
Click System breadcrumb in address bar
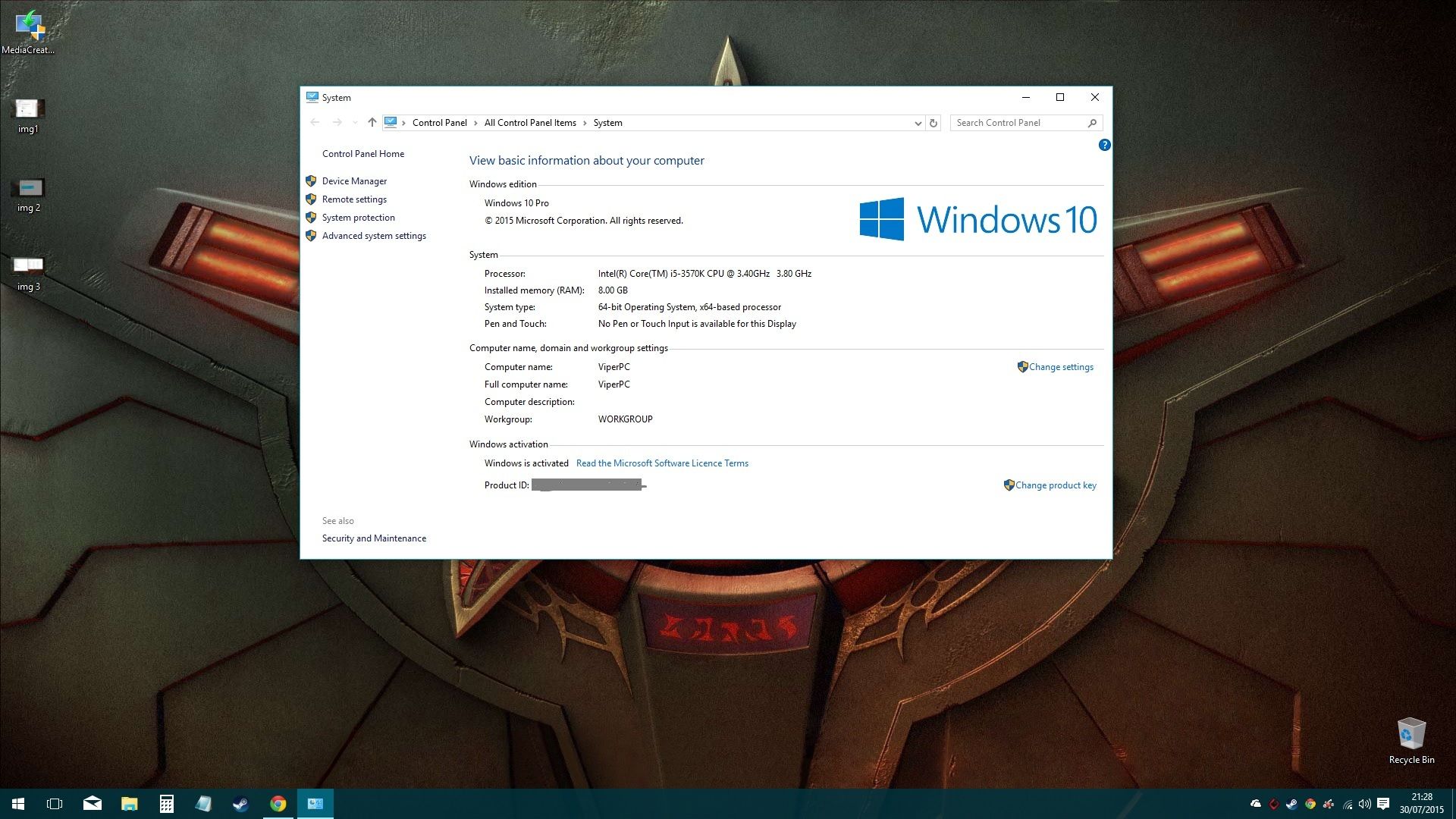[607, 123]
